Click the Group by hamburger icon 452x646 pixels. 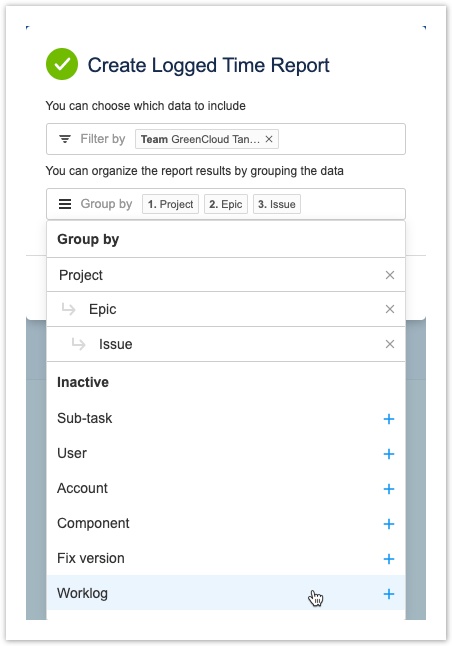click(65, 204)
